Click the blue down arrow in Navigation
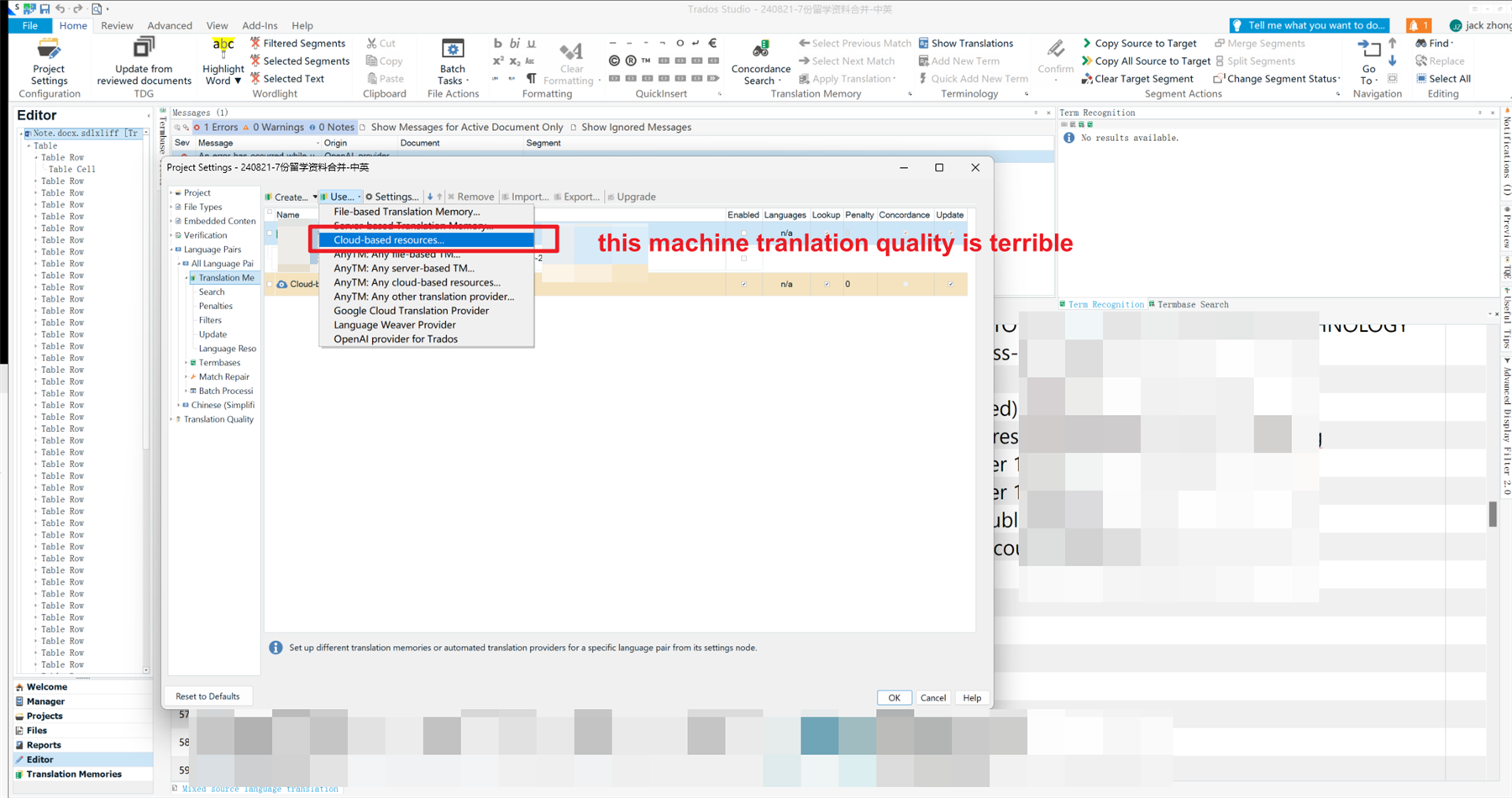The image size is (1512, 798). click(x=1393, y=60)
